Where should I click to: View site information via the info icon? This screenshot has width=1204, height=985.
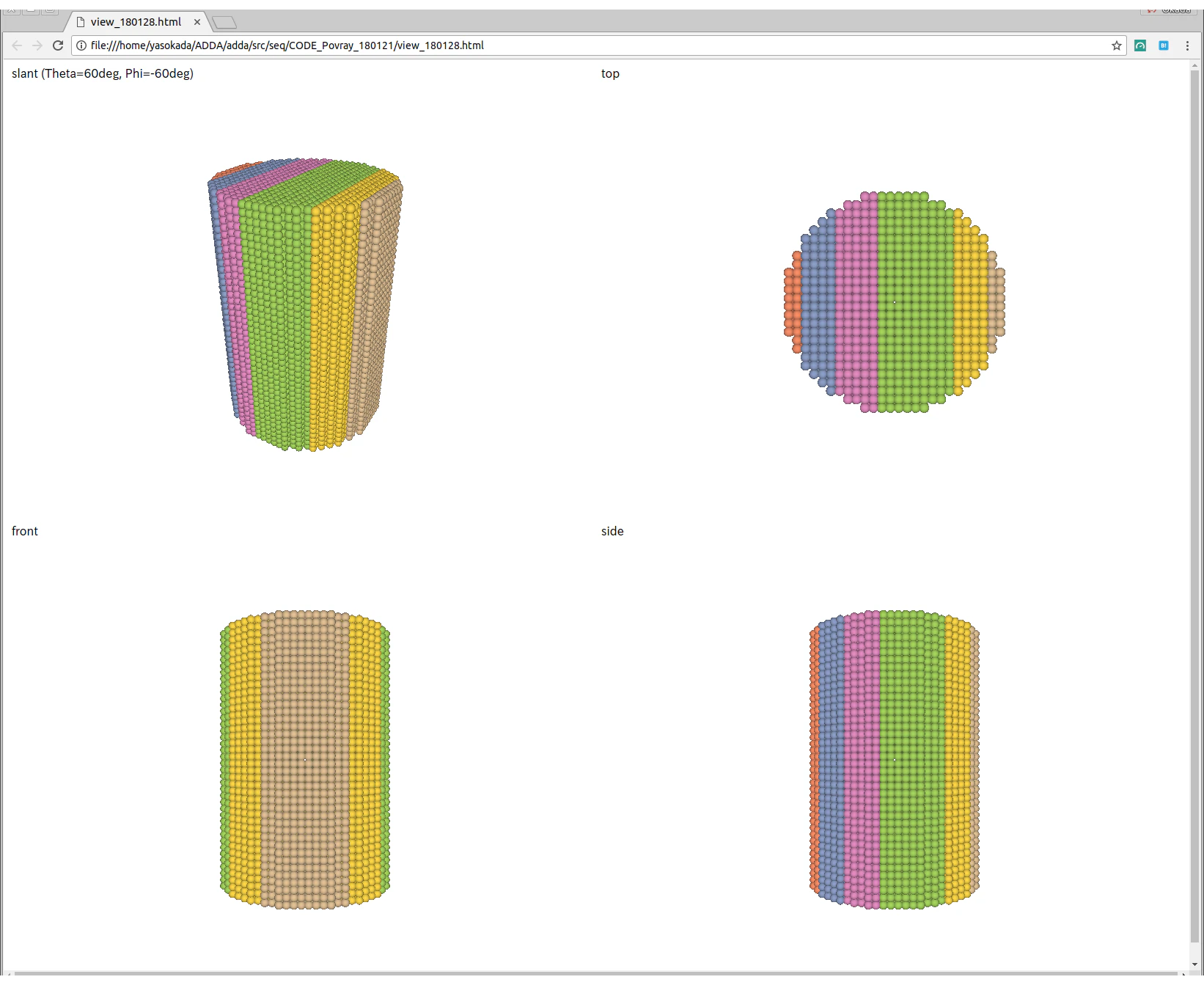click(81, 45)
